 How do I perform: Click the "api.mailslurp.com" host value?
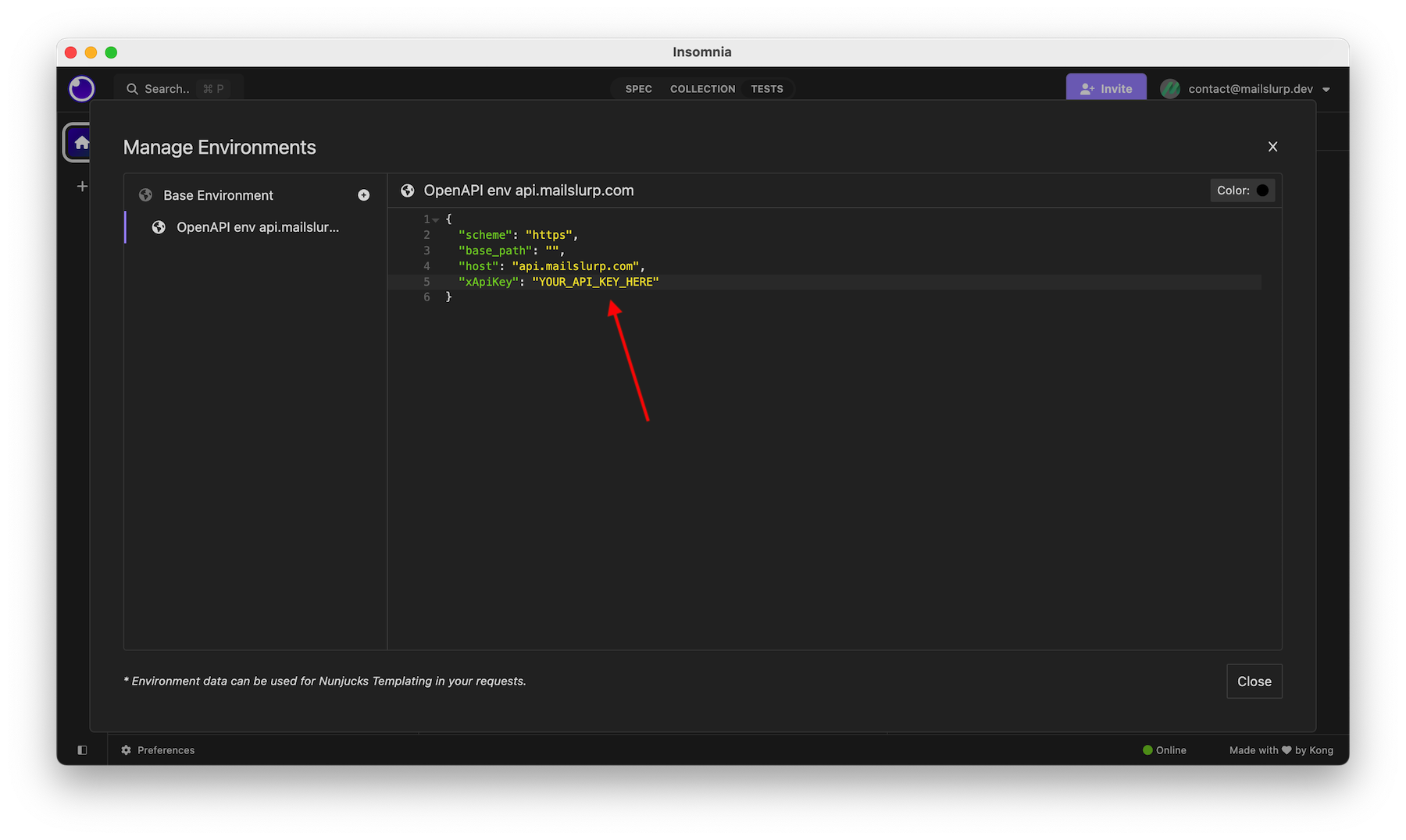[x=576, y=266]
